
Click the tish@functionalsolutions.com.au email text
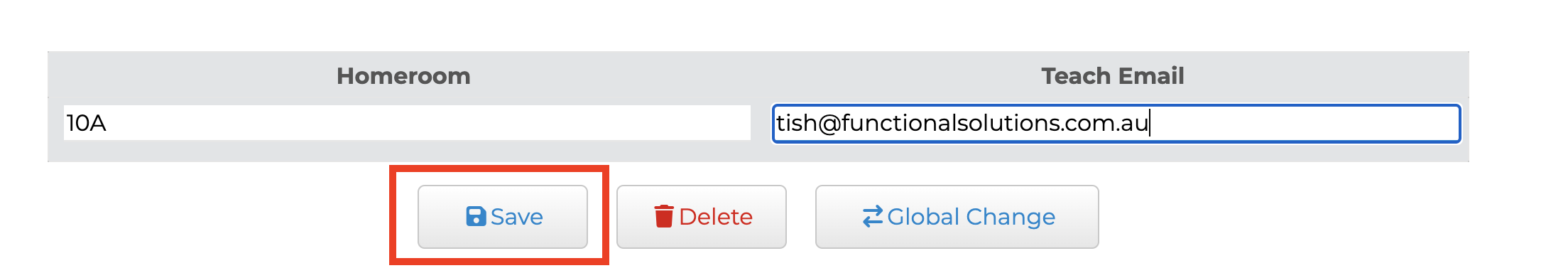(962, 123)
